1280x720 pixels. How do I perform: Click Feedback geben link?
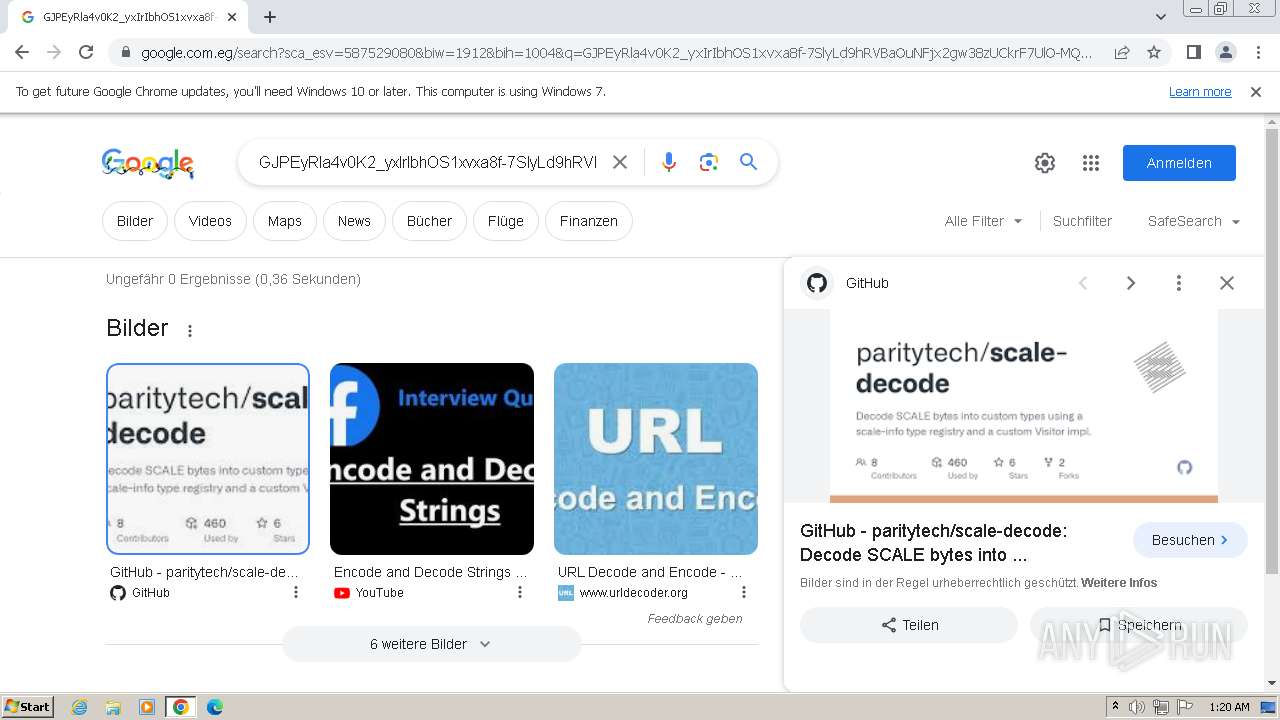pos(695,618)
